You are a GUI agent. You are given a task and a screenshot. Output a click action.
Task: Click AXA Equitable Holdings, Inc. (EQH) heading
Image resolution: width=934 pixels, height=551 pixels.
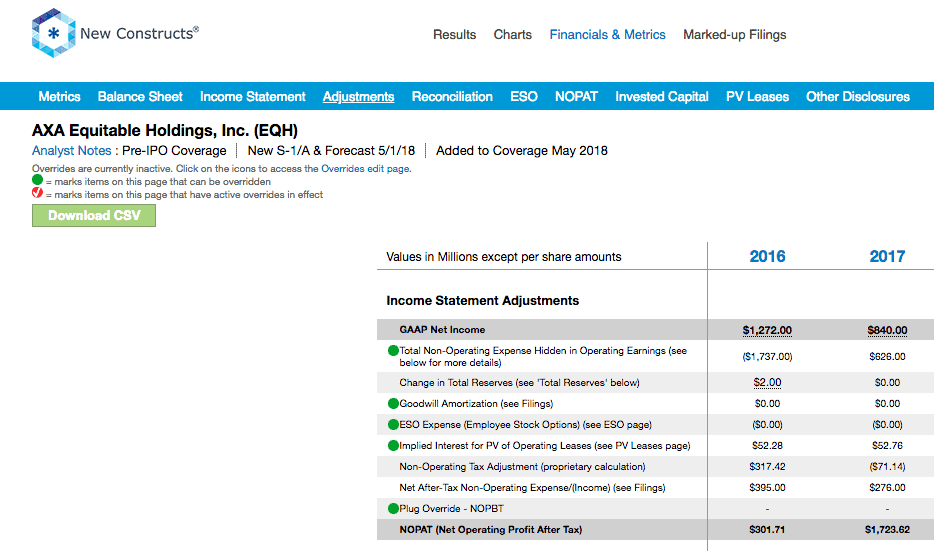click(165, 130)
